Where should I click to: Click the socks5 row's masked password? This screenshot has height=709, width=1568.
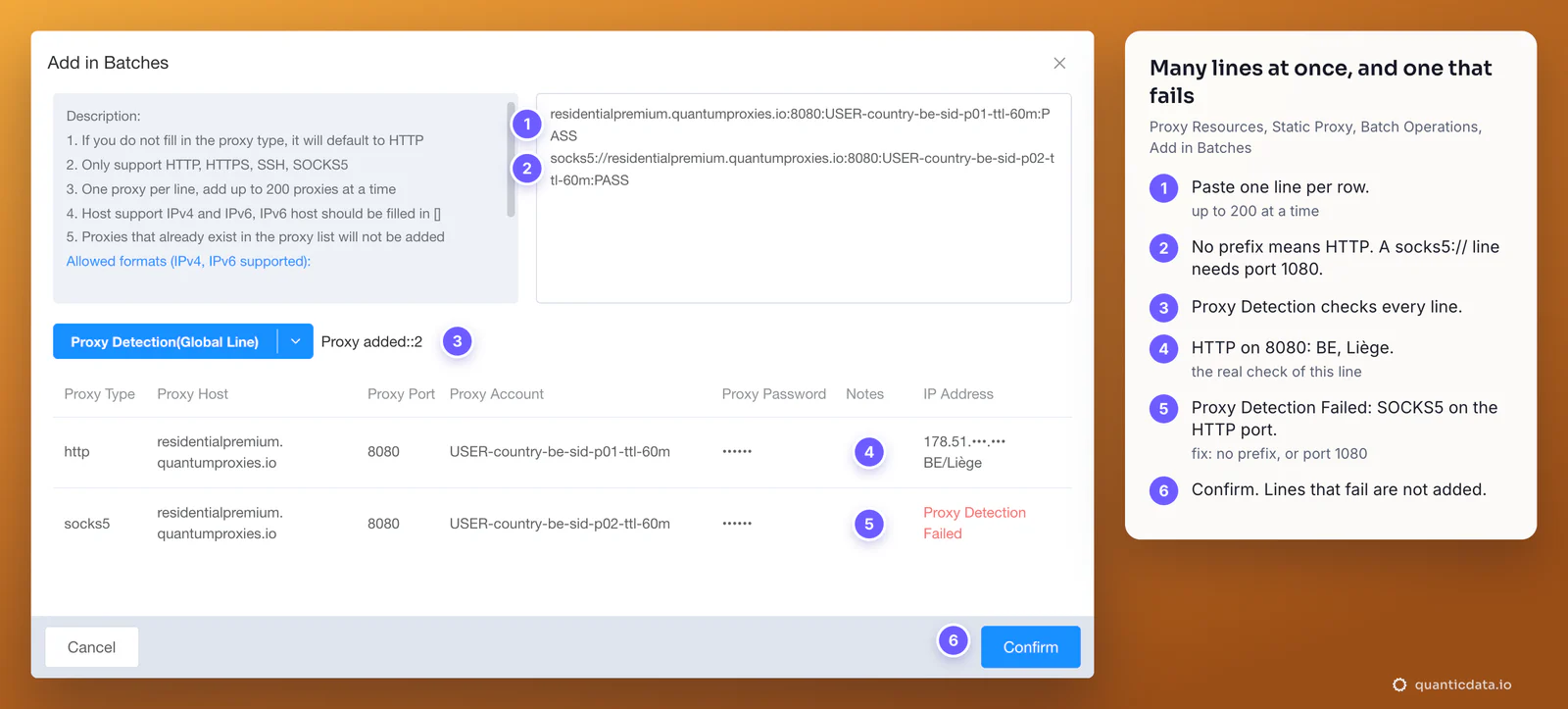(x=737, y=524)
